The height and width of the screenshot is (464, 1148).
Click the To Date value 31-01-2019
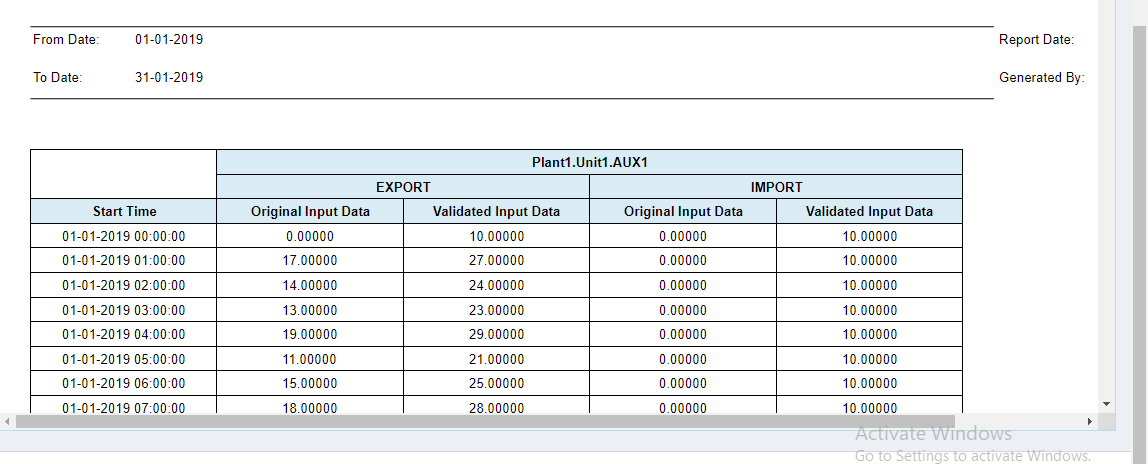[169, 77]
